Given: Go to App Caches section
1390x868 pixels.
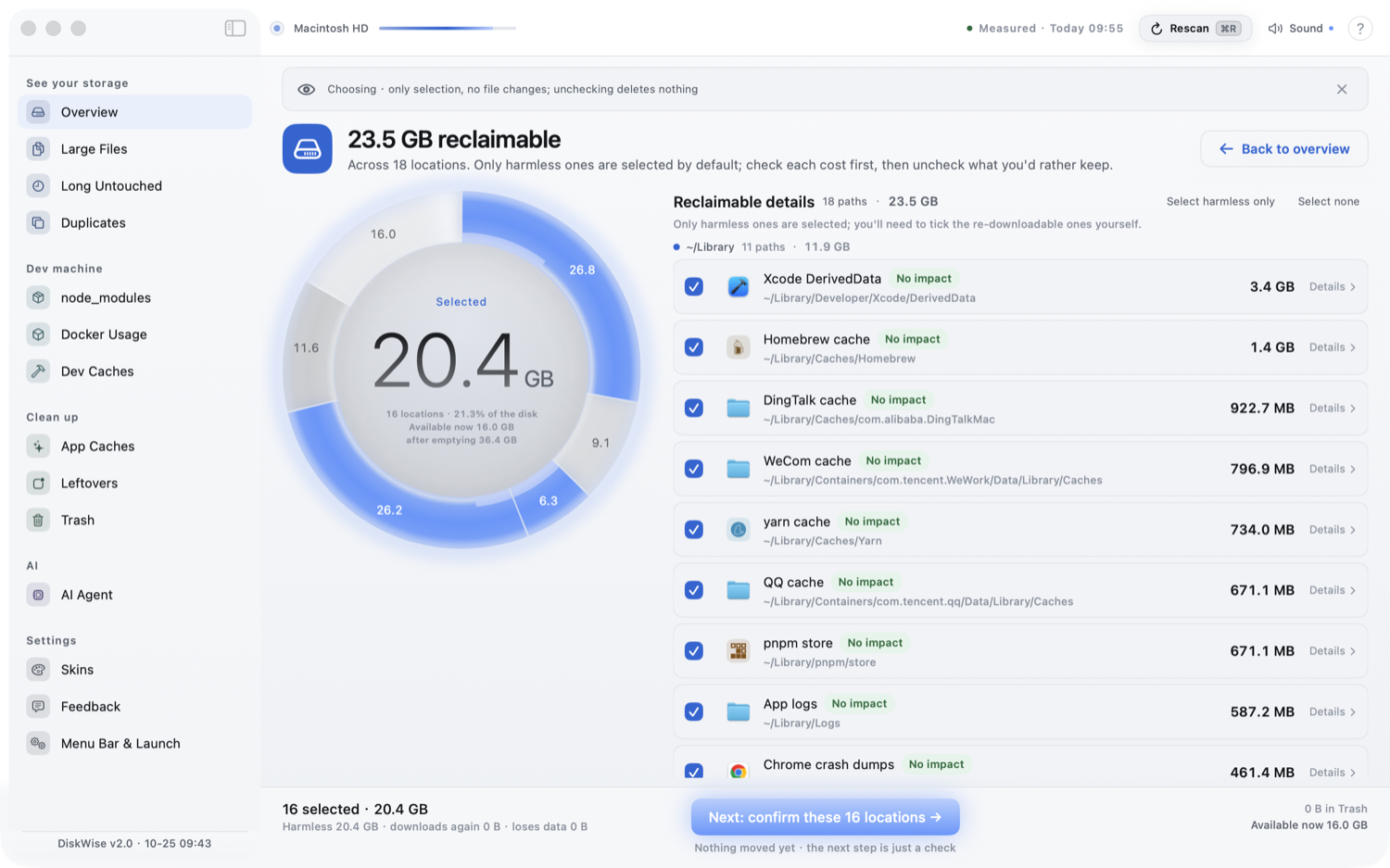Looking at the screenshot, I should click(134, 447).
